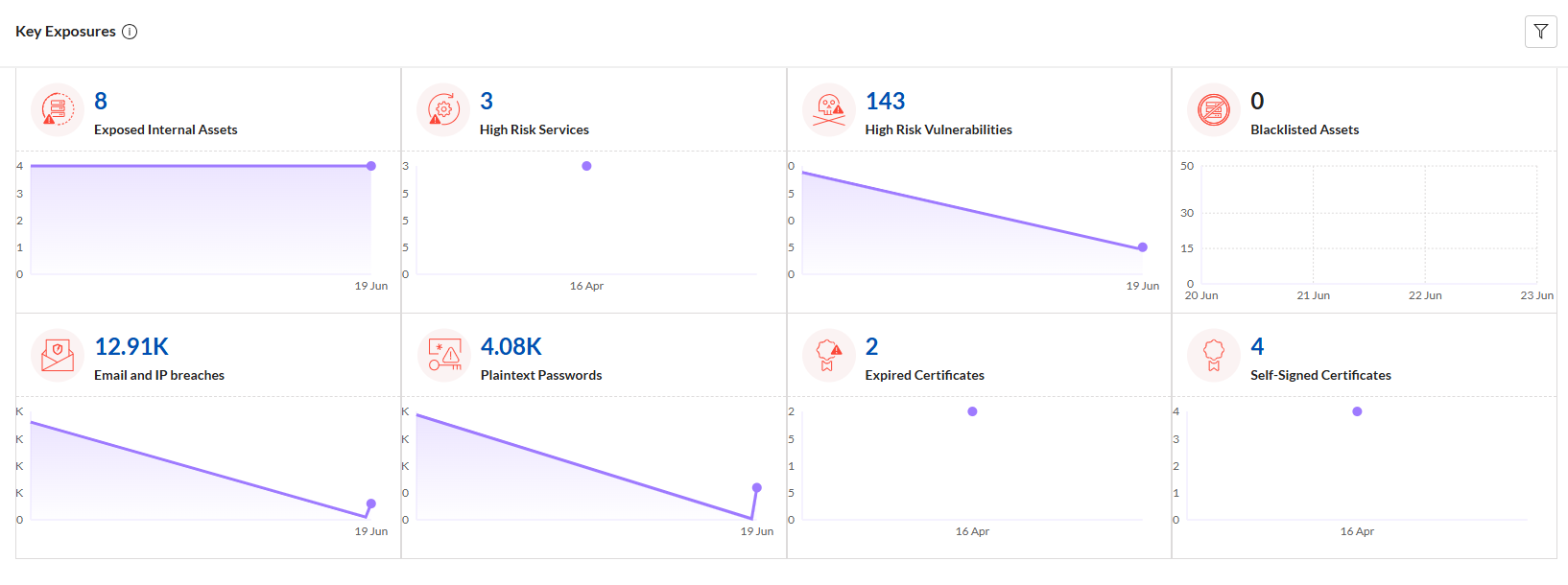Click the High Risk Services gear icon
The height and width of the screenshot is (585, 1568).
pos(443,110)
